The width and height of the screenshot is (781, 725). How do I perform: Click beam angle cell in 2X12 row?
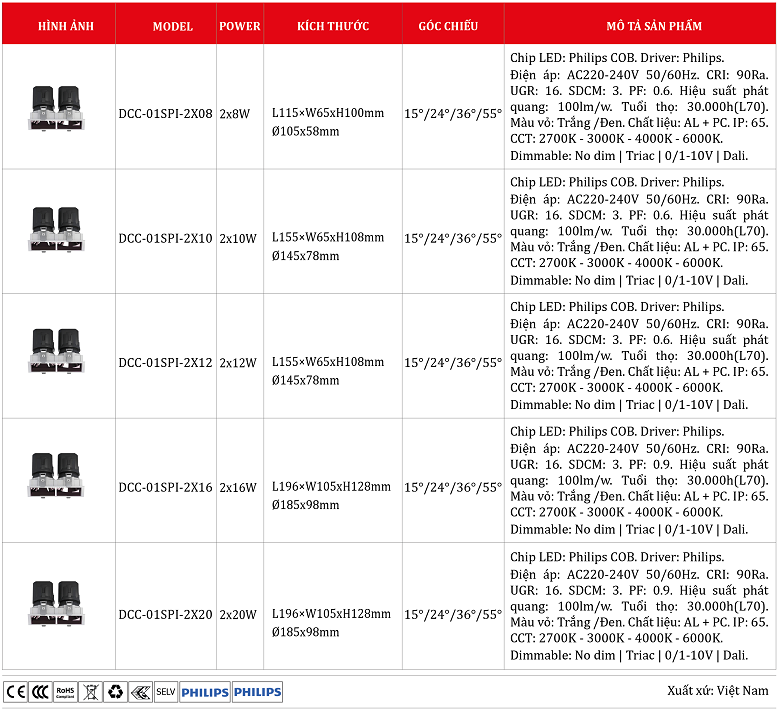(x=453, y=362)
